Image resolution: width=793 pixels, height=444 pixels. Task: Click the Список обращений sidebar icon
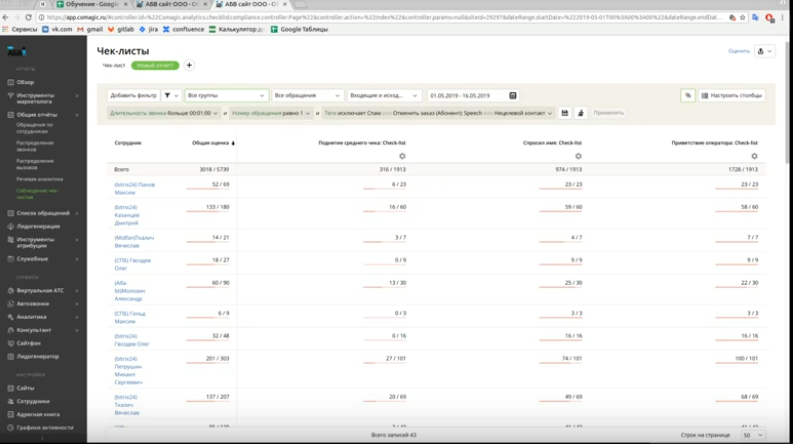pos(11,213)
